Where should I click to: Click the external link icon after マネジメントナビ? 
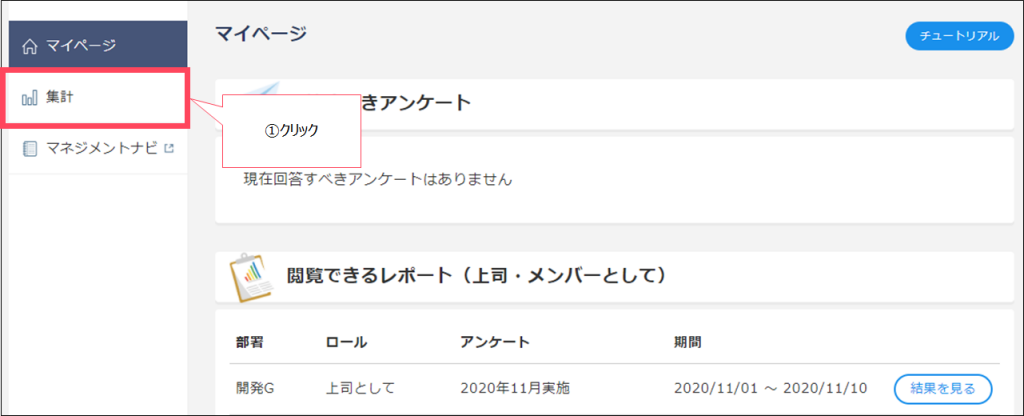pos(170,148)
